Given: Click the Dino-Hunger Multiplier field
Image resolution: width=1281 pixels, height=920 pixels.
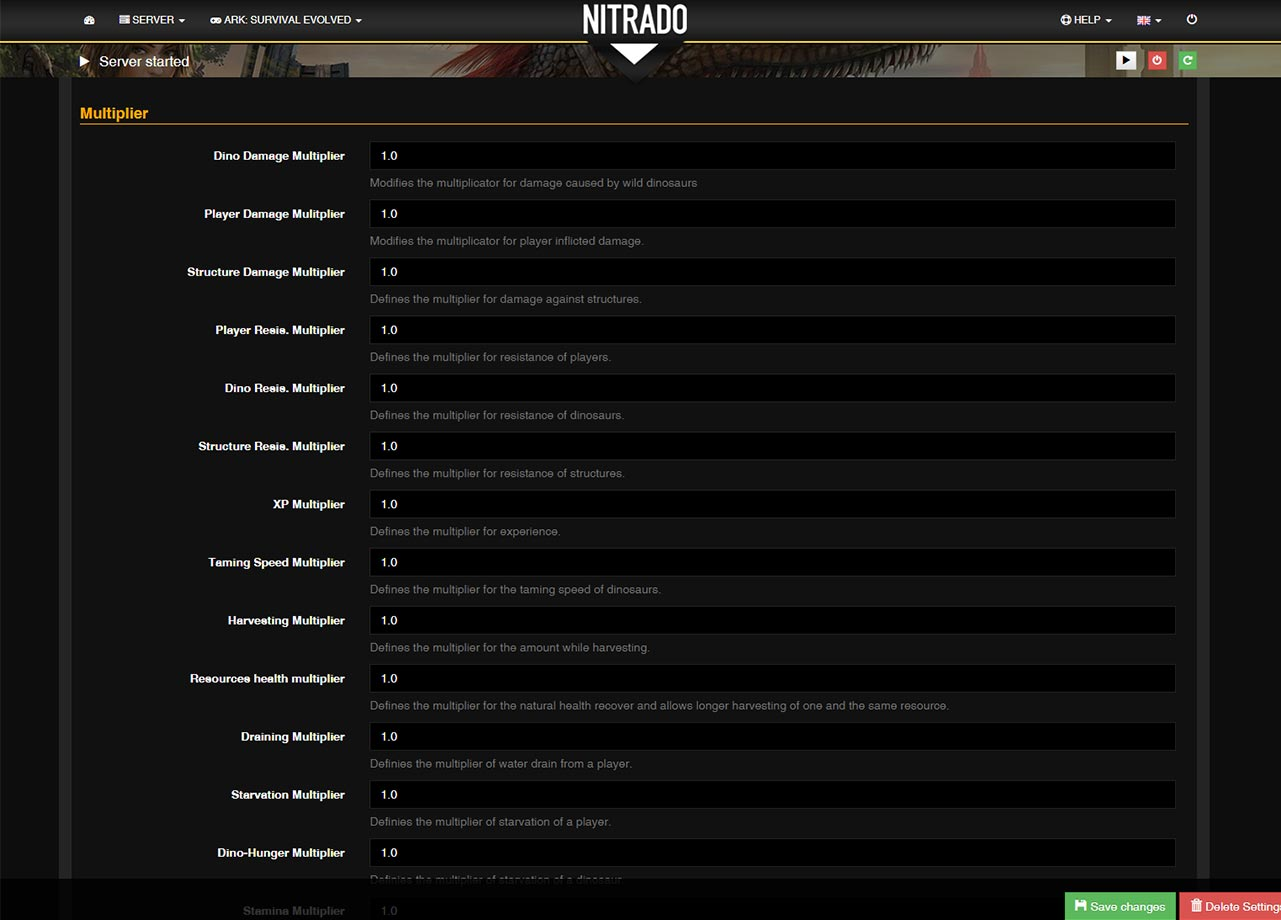Looking at the screenshot, I should (772, 852).
